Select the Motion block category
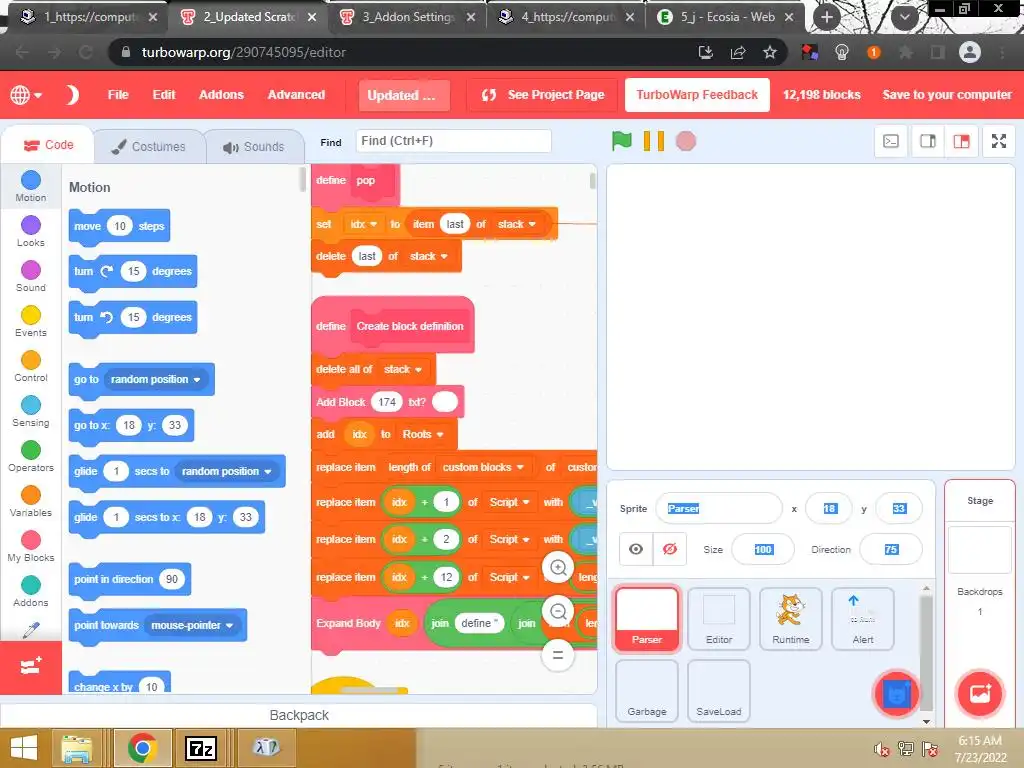Image resolution: width=1024 pixels, height=768 pixels. [x=31, y=186]
